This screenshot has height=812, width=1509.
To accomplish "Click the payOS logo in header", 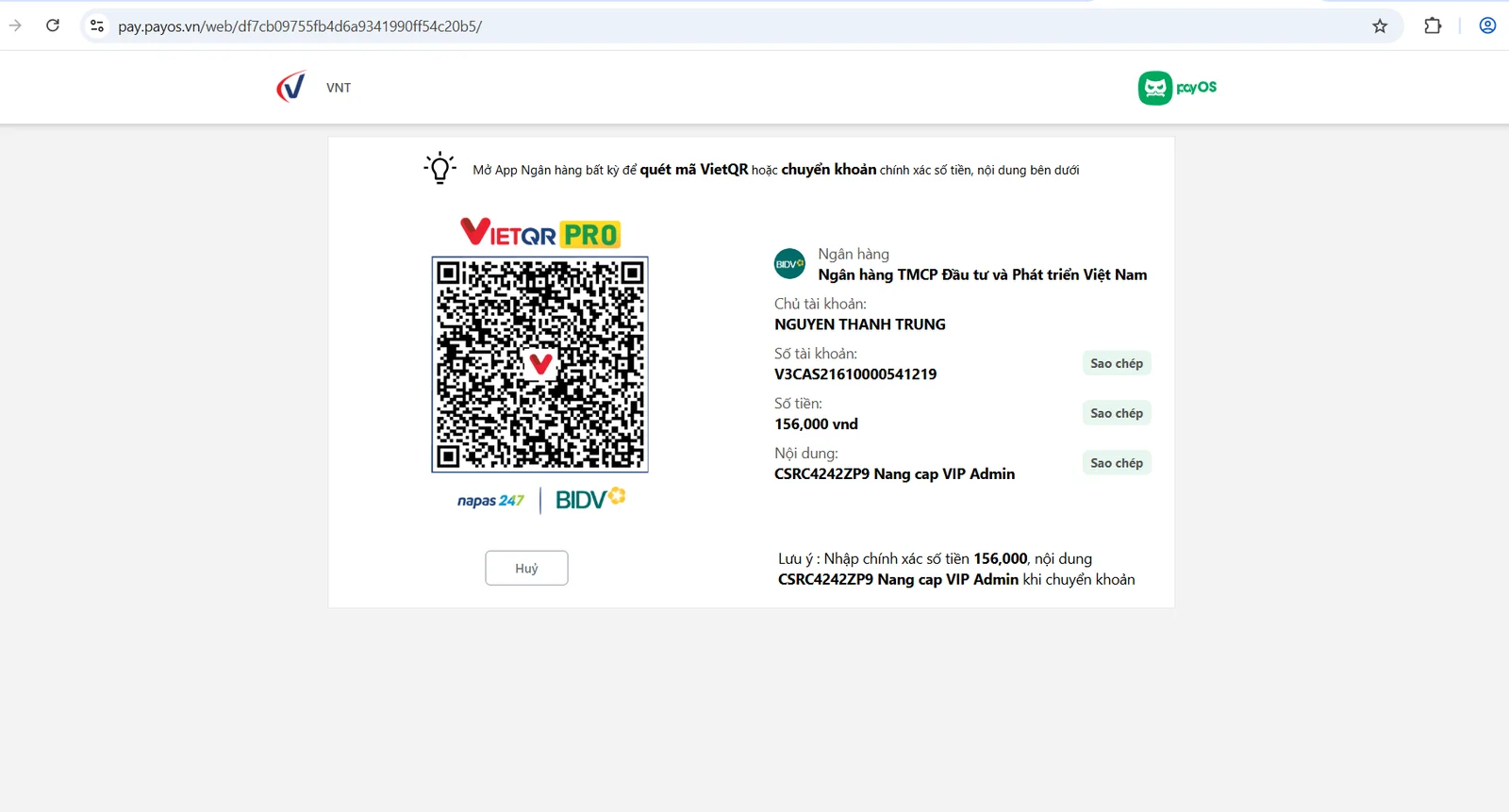I will [x=1177, y=88].
